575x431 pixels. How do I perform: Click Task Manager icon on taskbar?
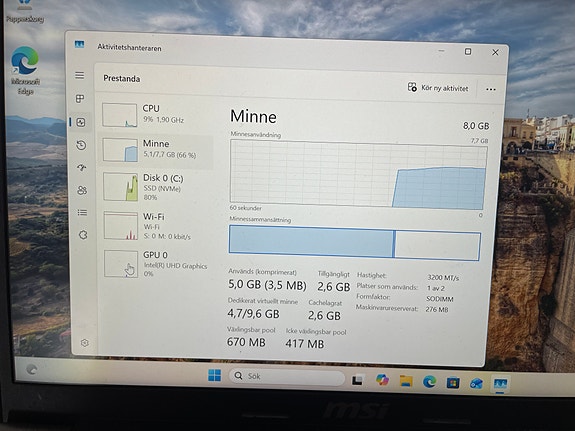(x=500, y=384)
